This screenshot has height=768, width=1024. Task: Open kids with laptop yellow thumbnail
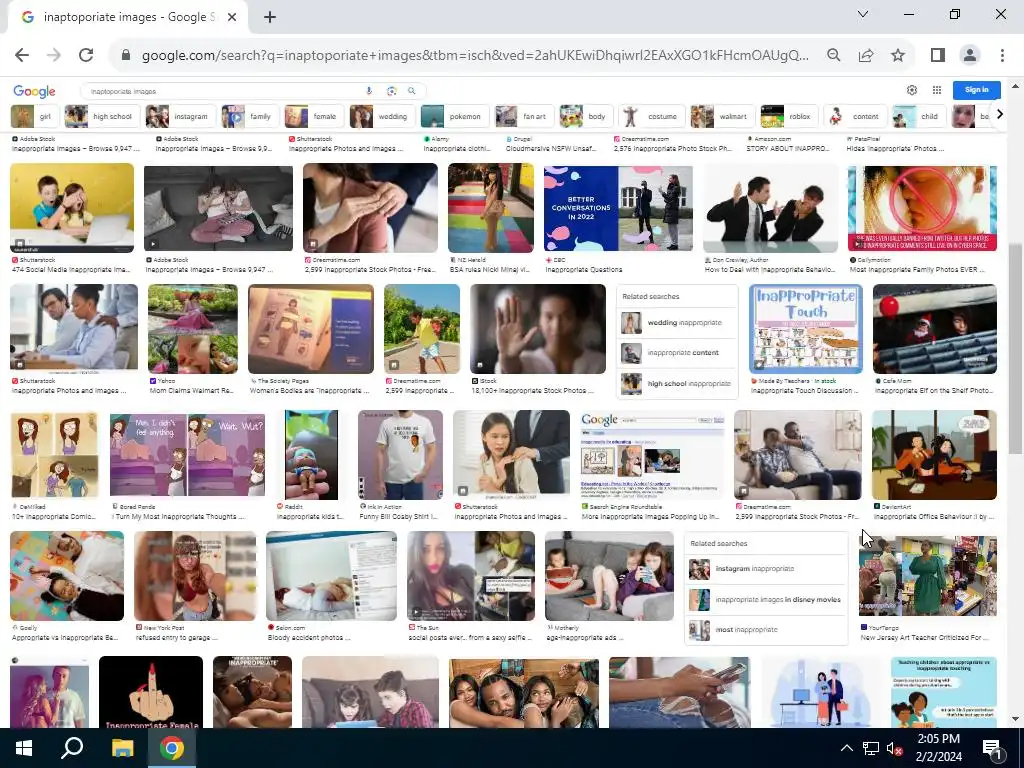coord(72,208)
